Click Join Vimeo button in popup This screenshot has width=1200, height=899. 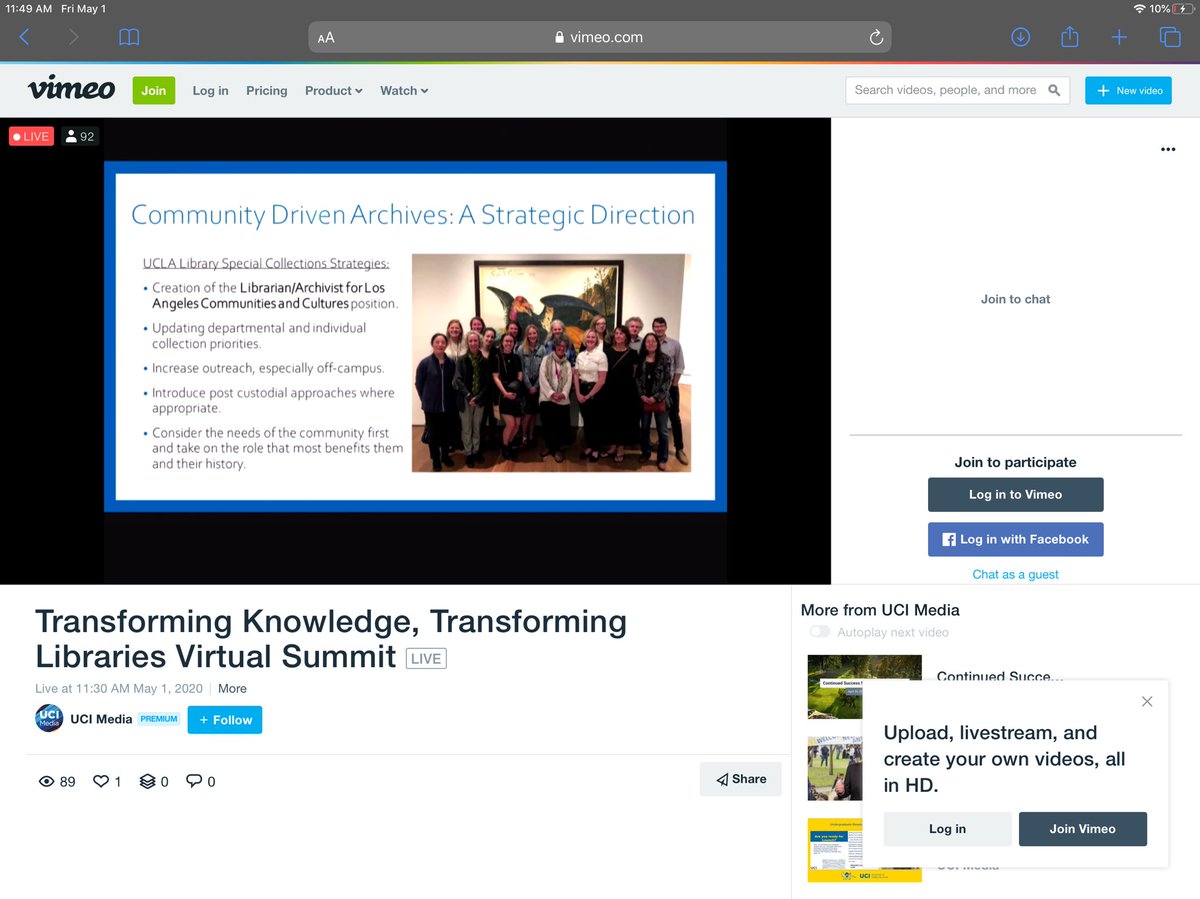1083,829
